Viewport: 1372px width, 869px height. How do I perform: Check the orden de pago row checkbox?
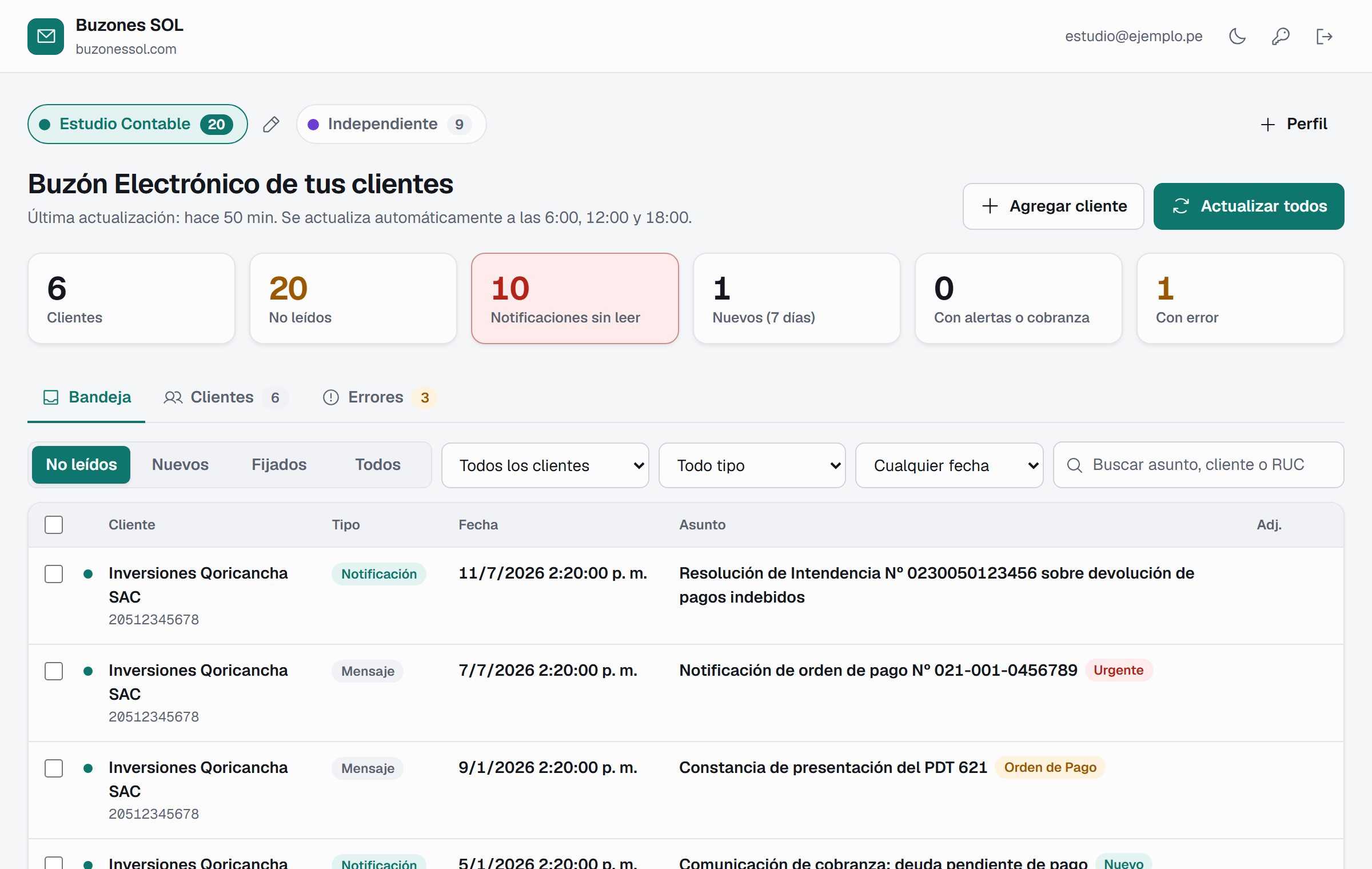tap(54, 671)
